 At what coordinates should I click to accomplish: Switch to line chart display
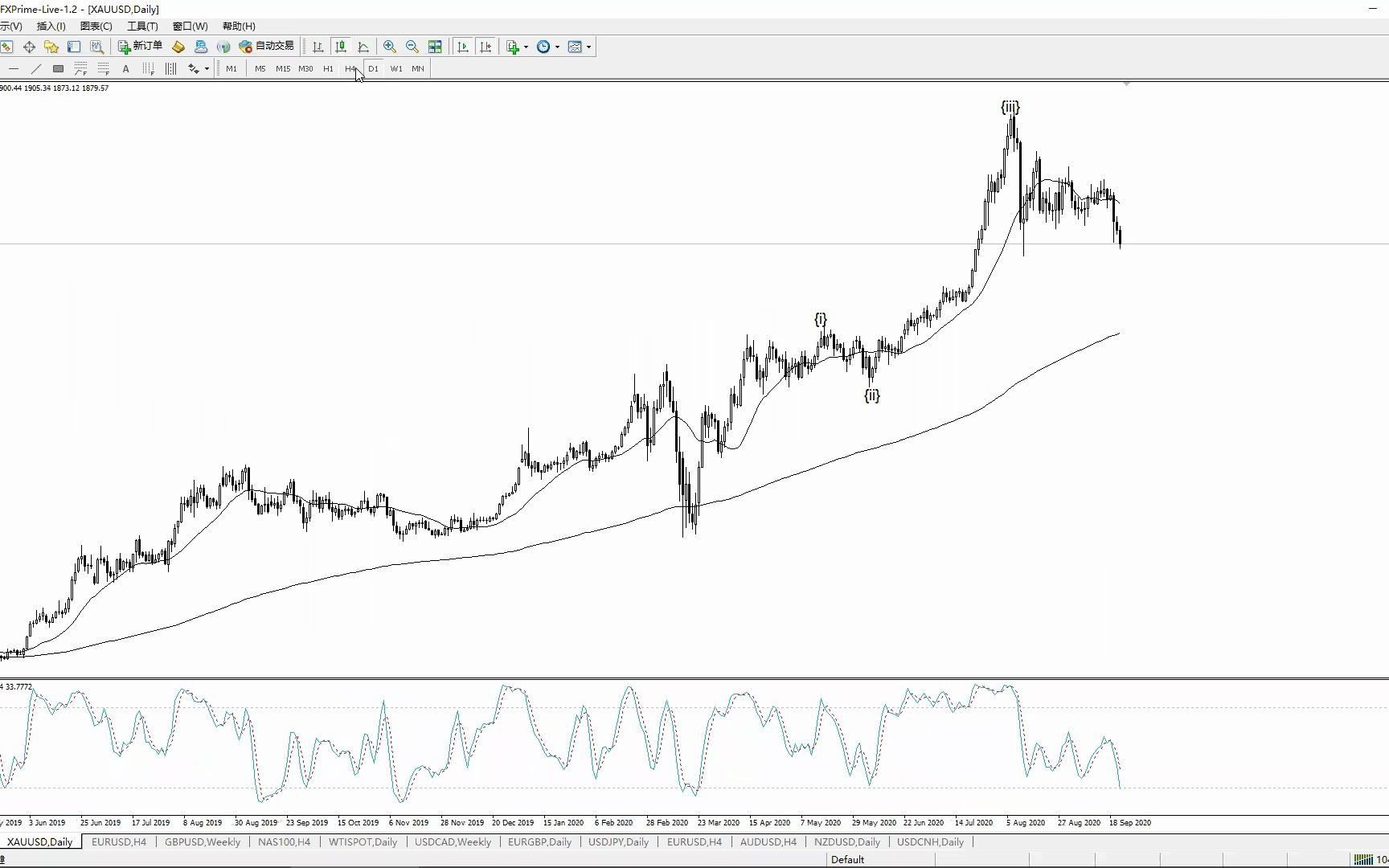363,47
